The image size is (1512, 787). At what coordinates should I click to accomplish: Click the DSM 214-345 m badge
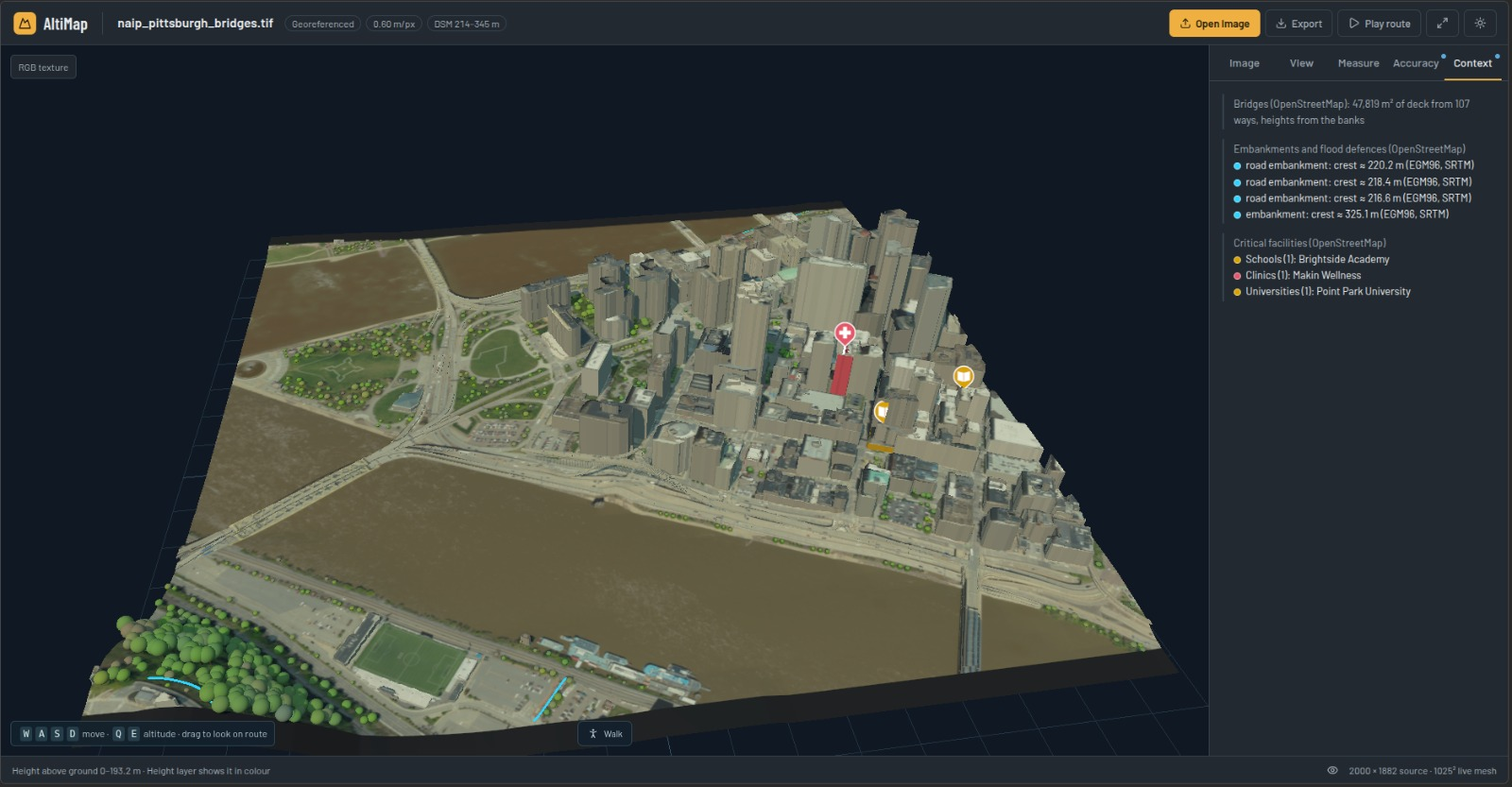[x=466, y=24]
